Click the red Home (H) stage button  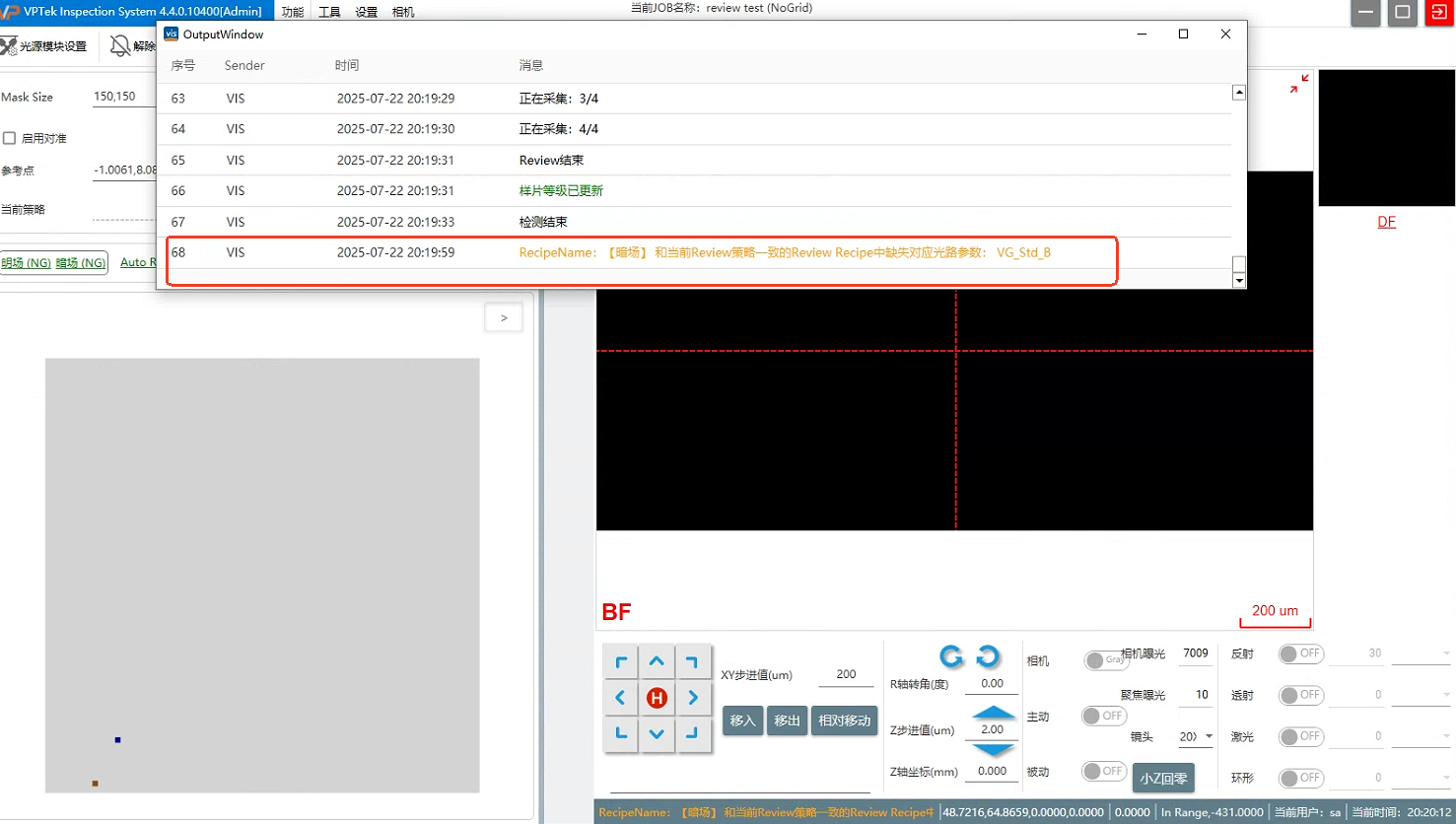click(x=657, y=698)
